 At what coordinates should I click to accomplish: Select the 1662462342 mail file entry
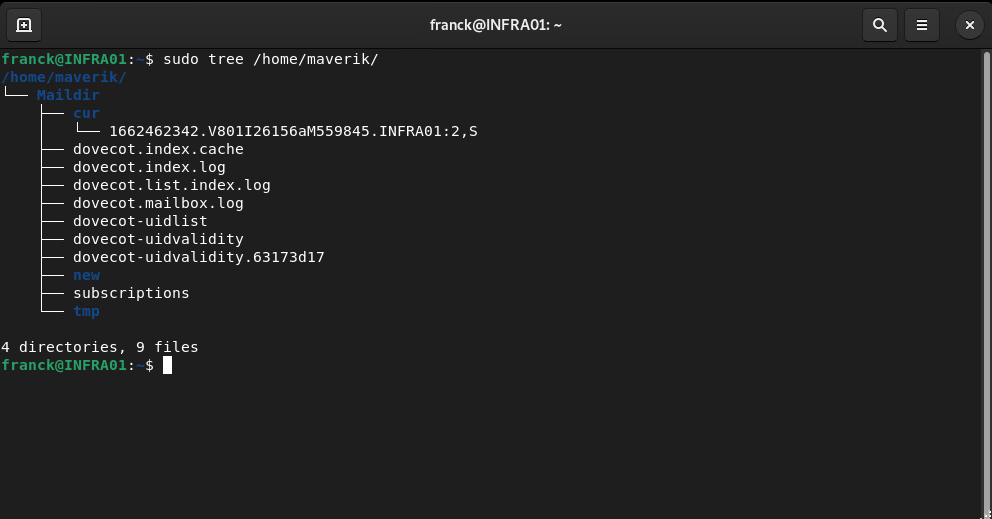(293, 131)
